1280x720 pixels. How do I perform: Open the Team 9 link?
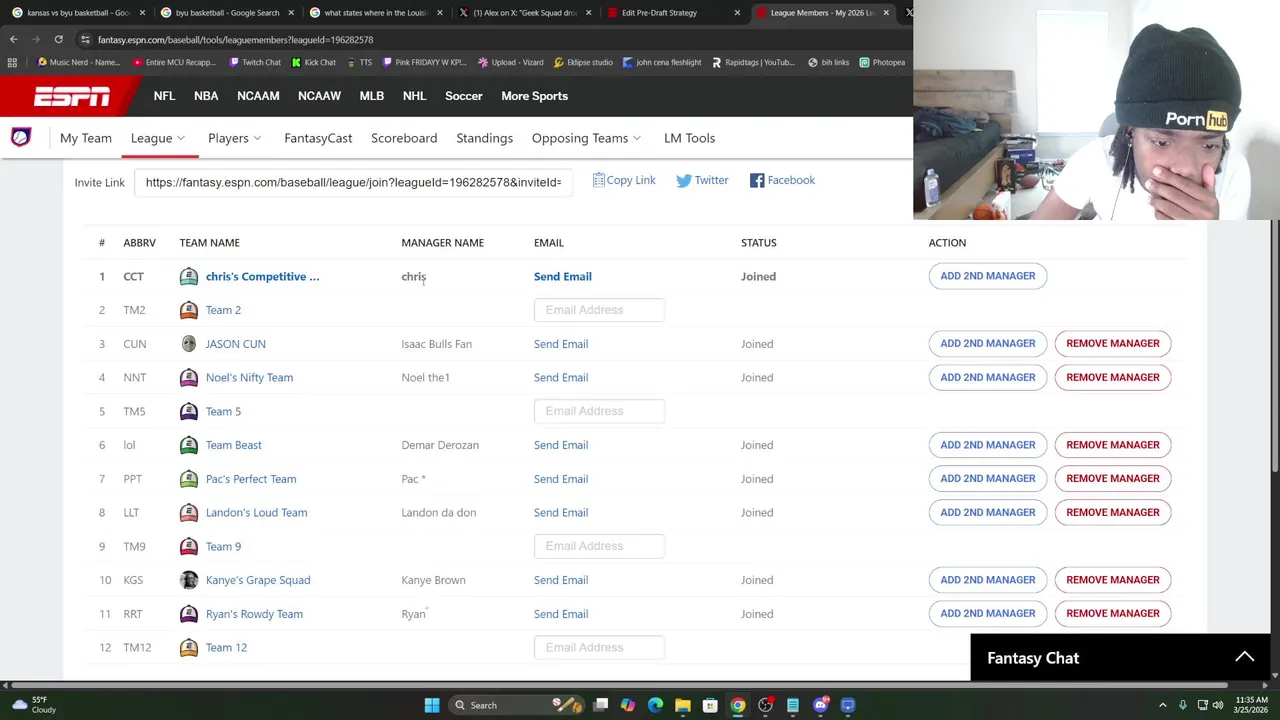point(223,547)
